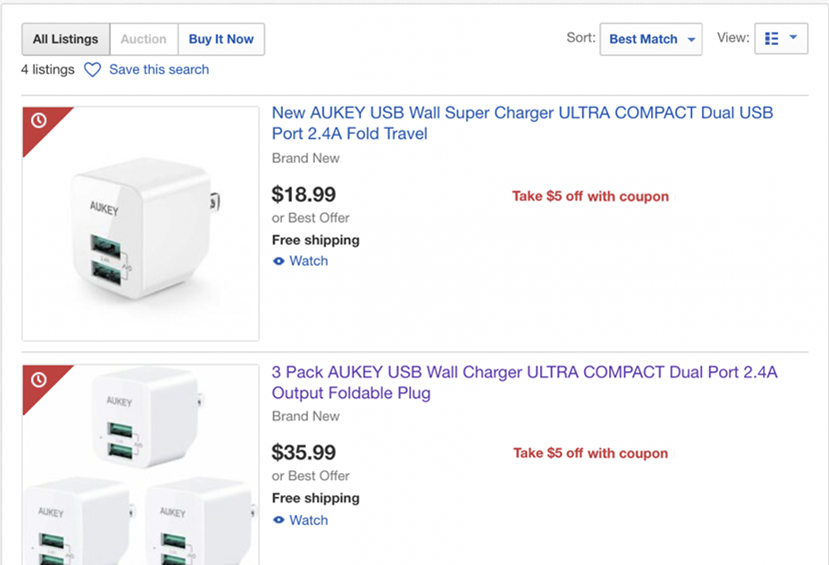Switch to the All Listings tab

click(66, 39)
